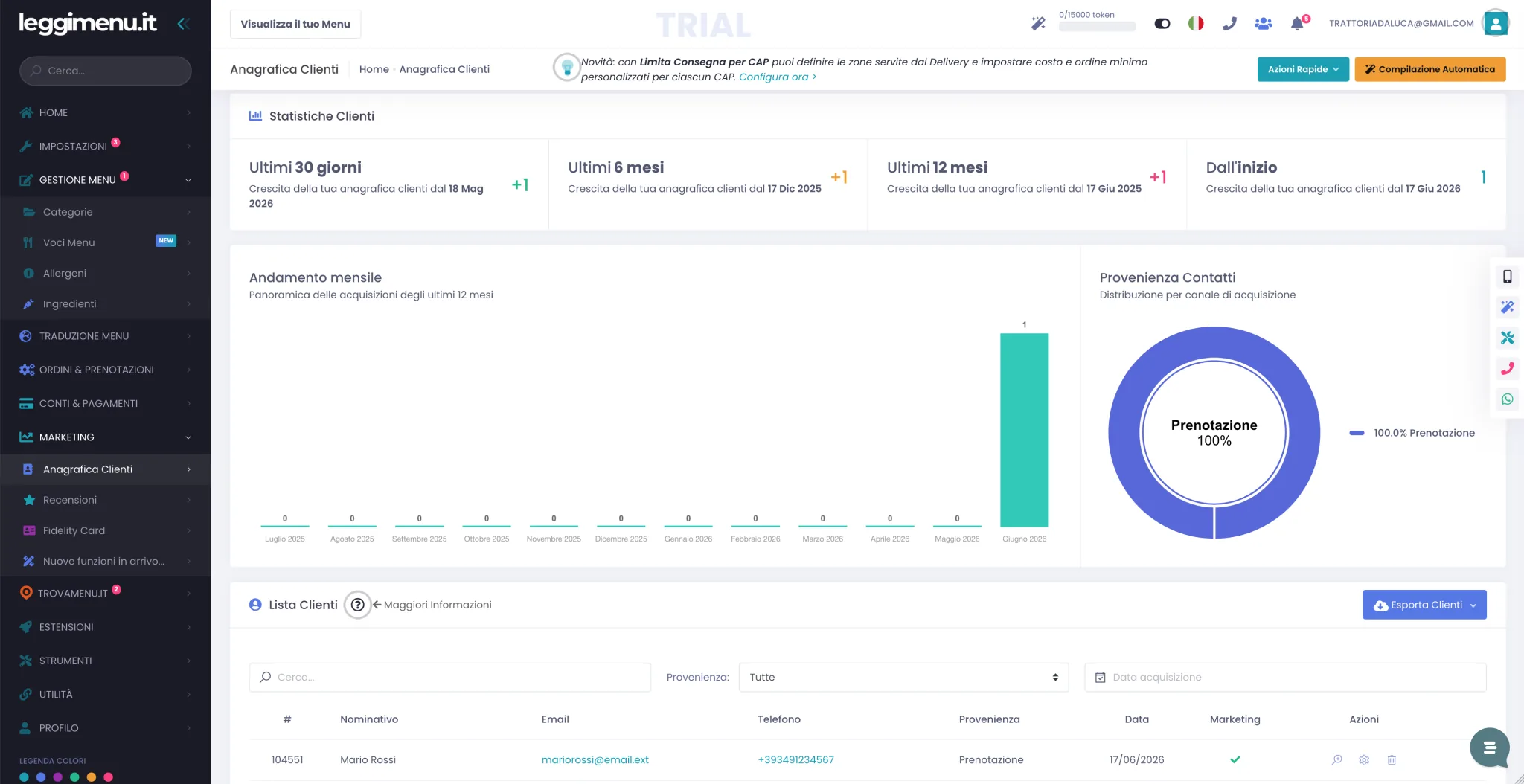
Task: Open Ingredienti submenu item
Action: point(105,303)
